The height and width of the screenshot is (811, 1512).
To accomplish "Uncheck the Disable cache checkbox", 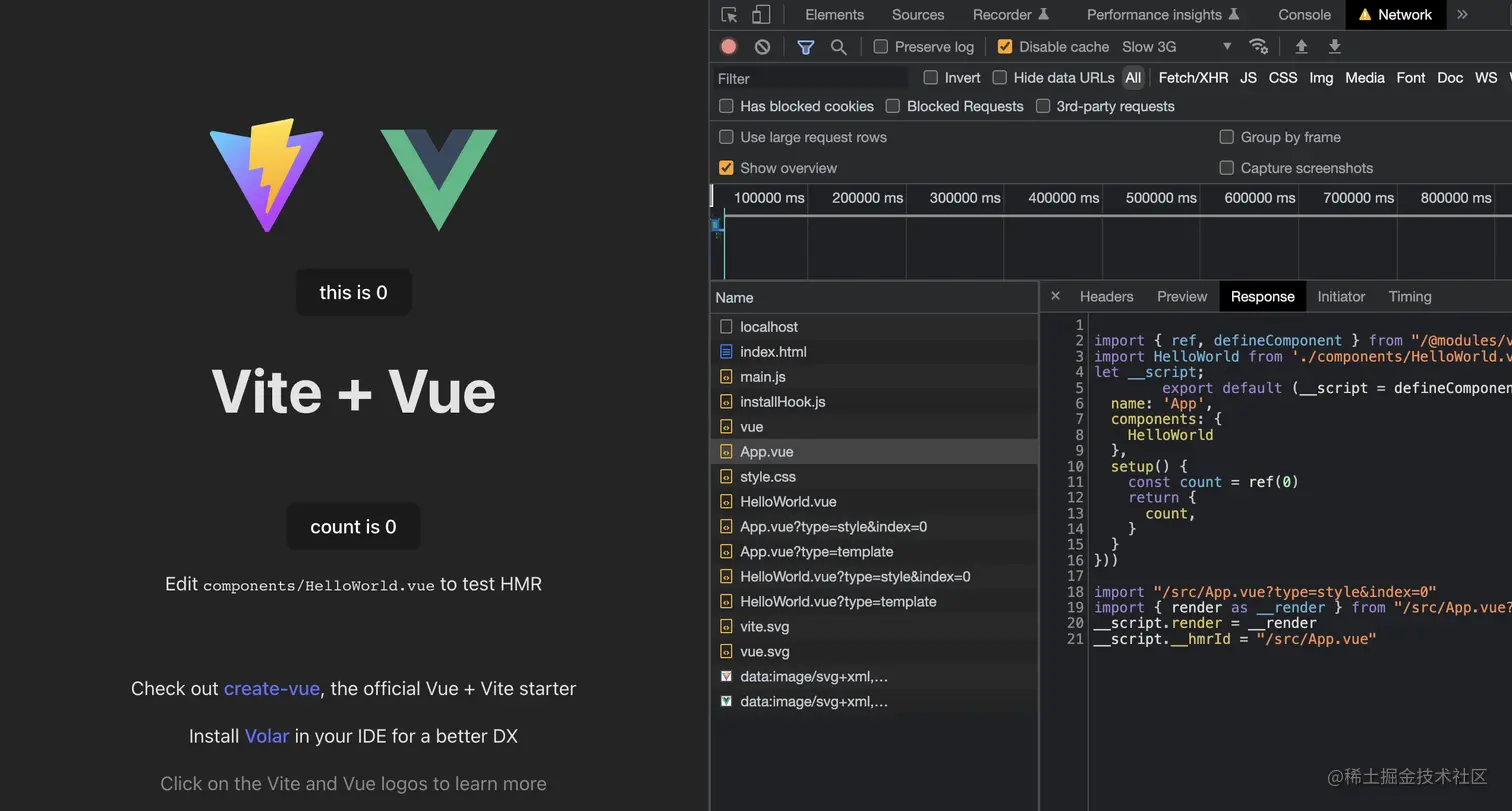I will coord(1005,47).
